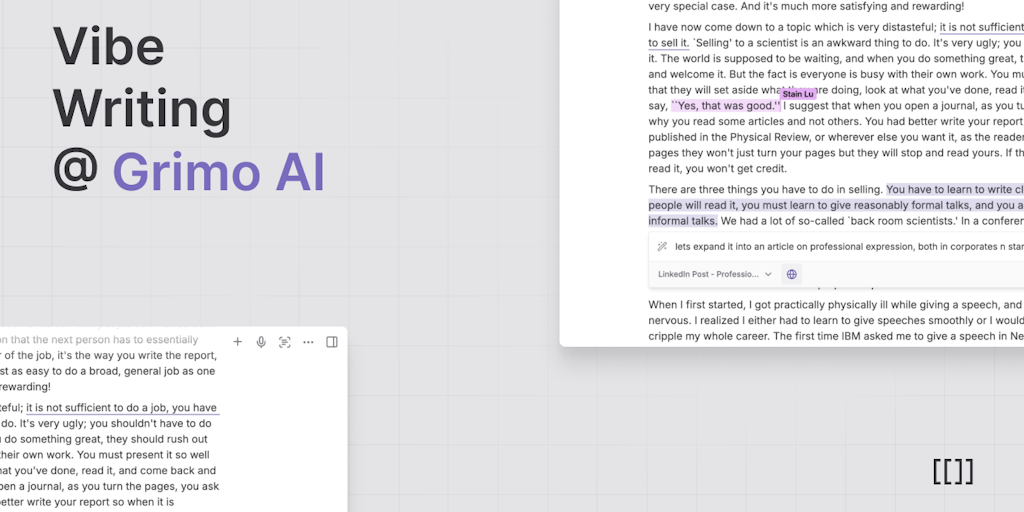The height and width of the screenshot is (512, 1024).
Task: Click the paragraph starting "When I first started"
Action: click(835, 305)
